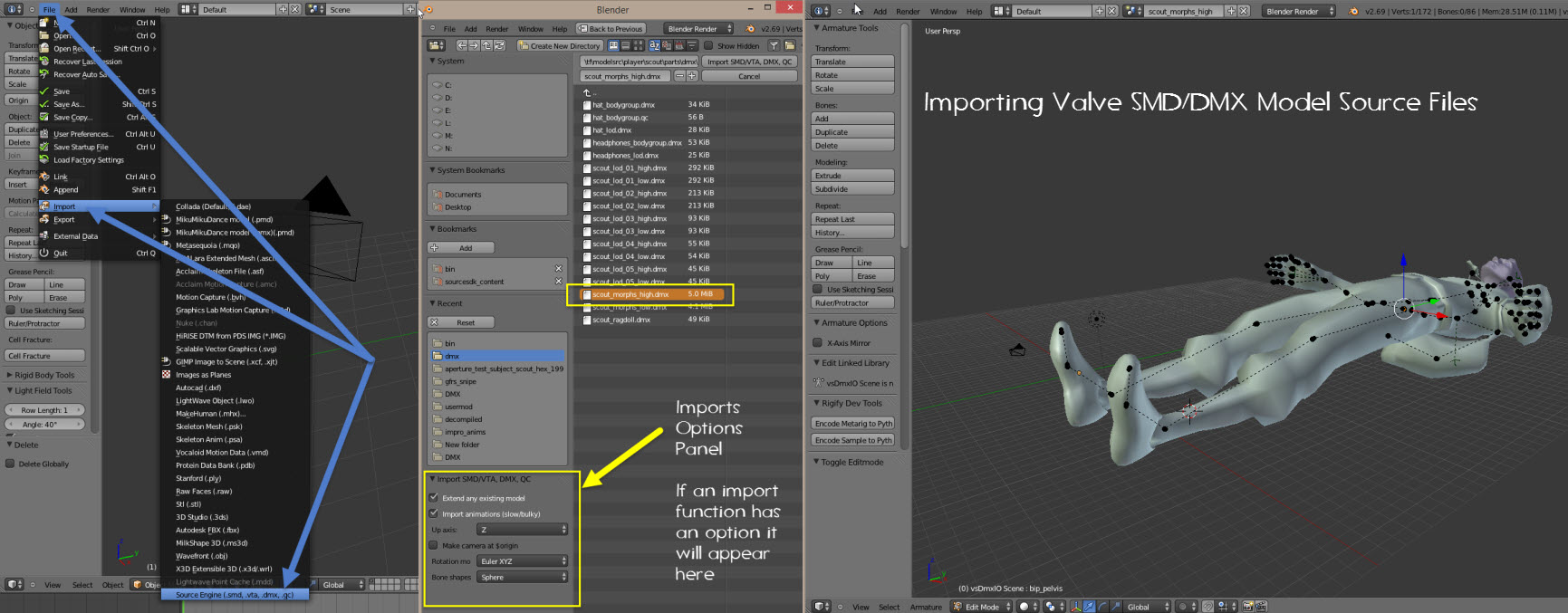Go to parent directory icon in file browser
Screen dimensions: 1568x613
tap(487, 45)
